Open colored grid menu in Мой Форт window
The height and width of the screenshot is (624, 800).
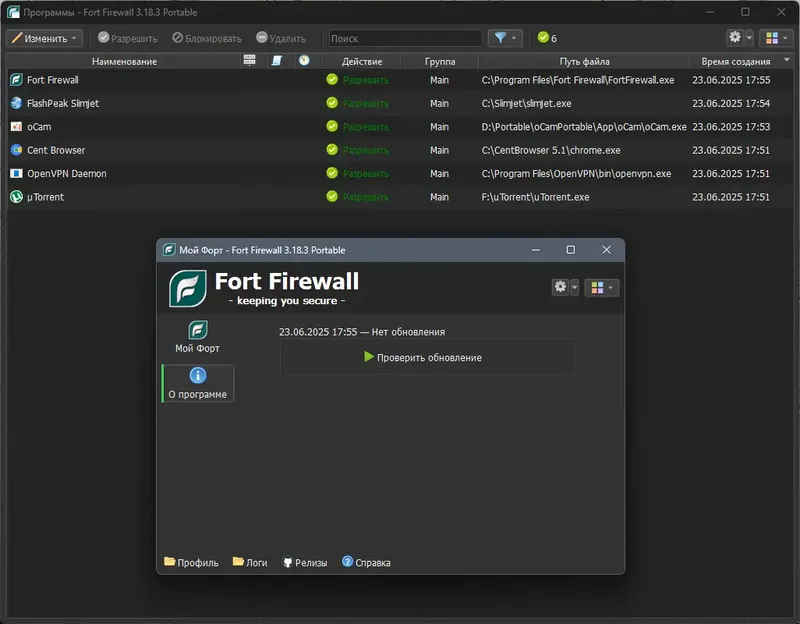[602, 288]
